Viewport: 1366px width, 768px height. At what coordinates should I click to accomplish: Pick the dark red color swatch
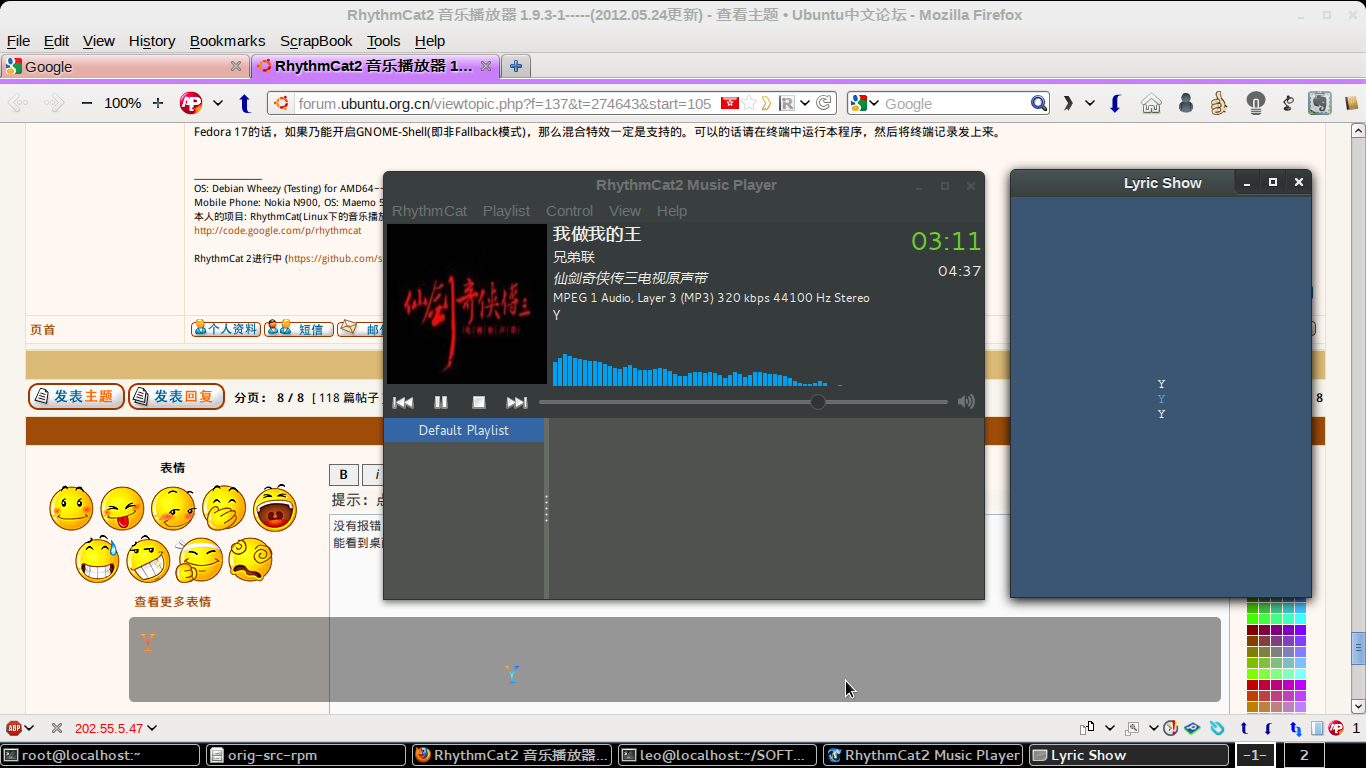pyautogui.click(x=1253, y=629)
